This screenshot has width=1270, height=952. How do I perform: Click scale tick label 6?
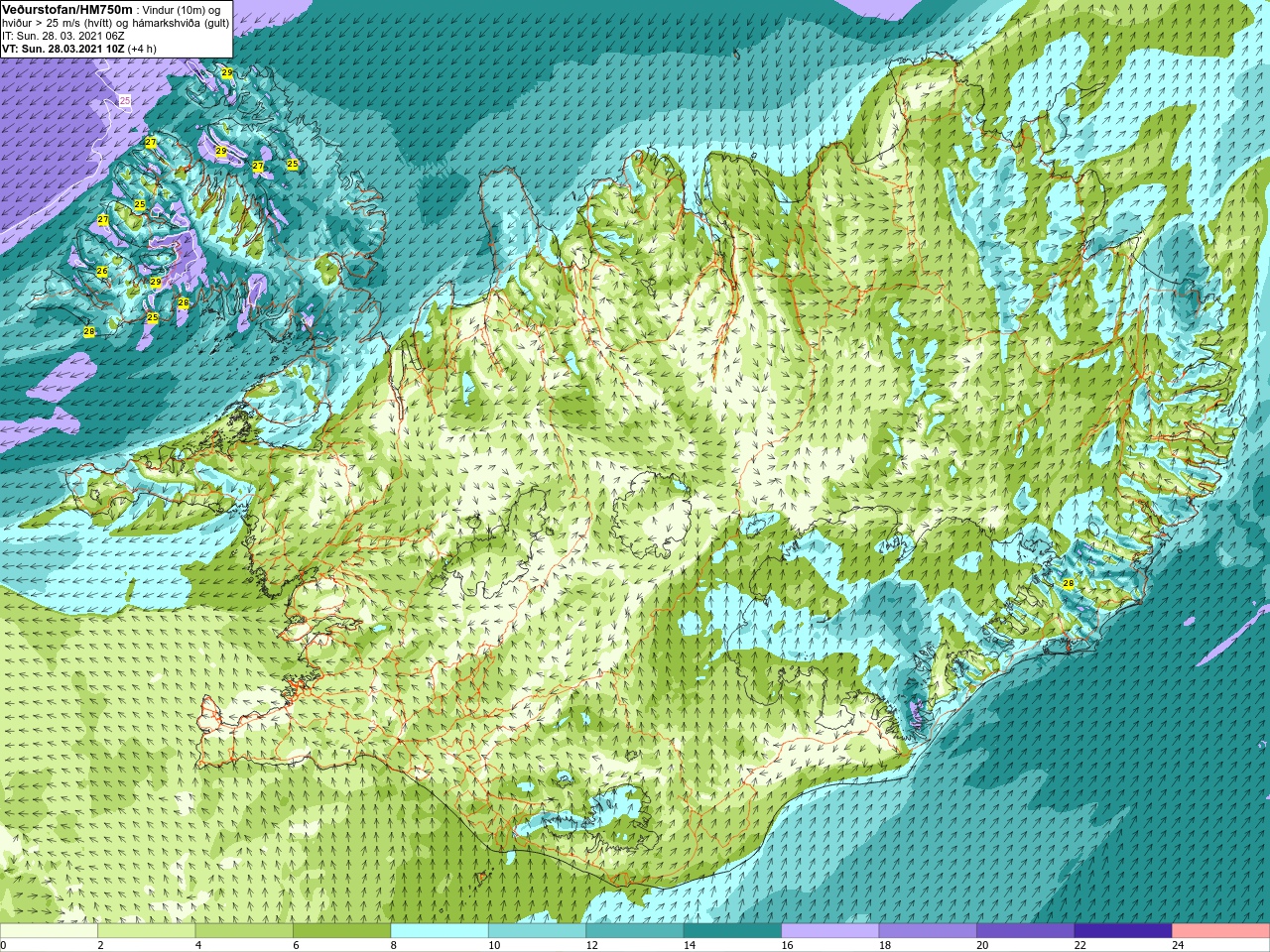click(x=296, y=945)
